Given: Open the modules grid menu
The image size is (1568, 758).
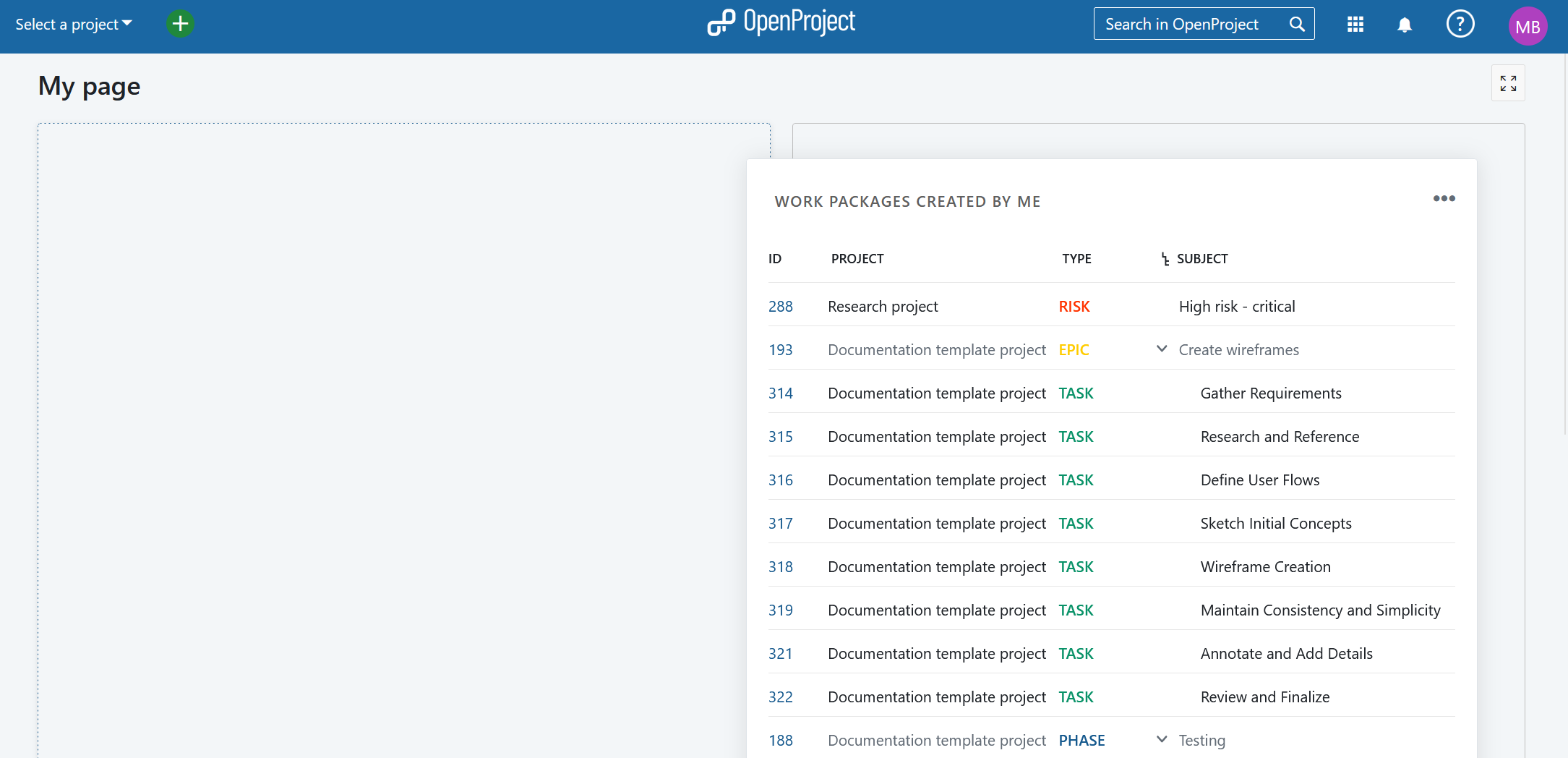Looking at the screenshot, I should tap(1355, 25).
